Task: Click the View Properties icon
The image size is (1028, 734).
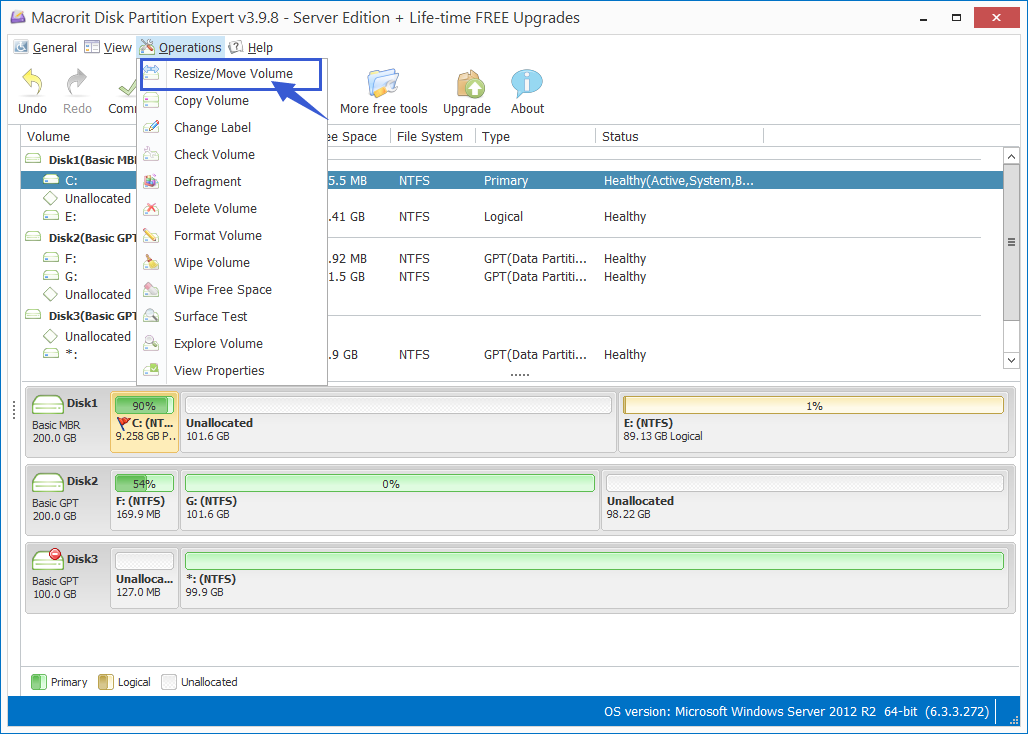Action: pos(151,370)
